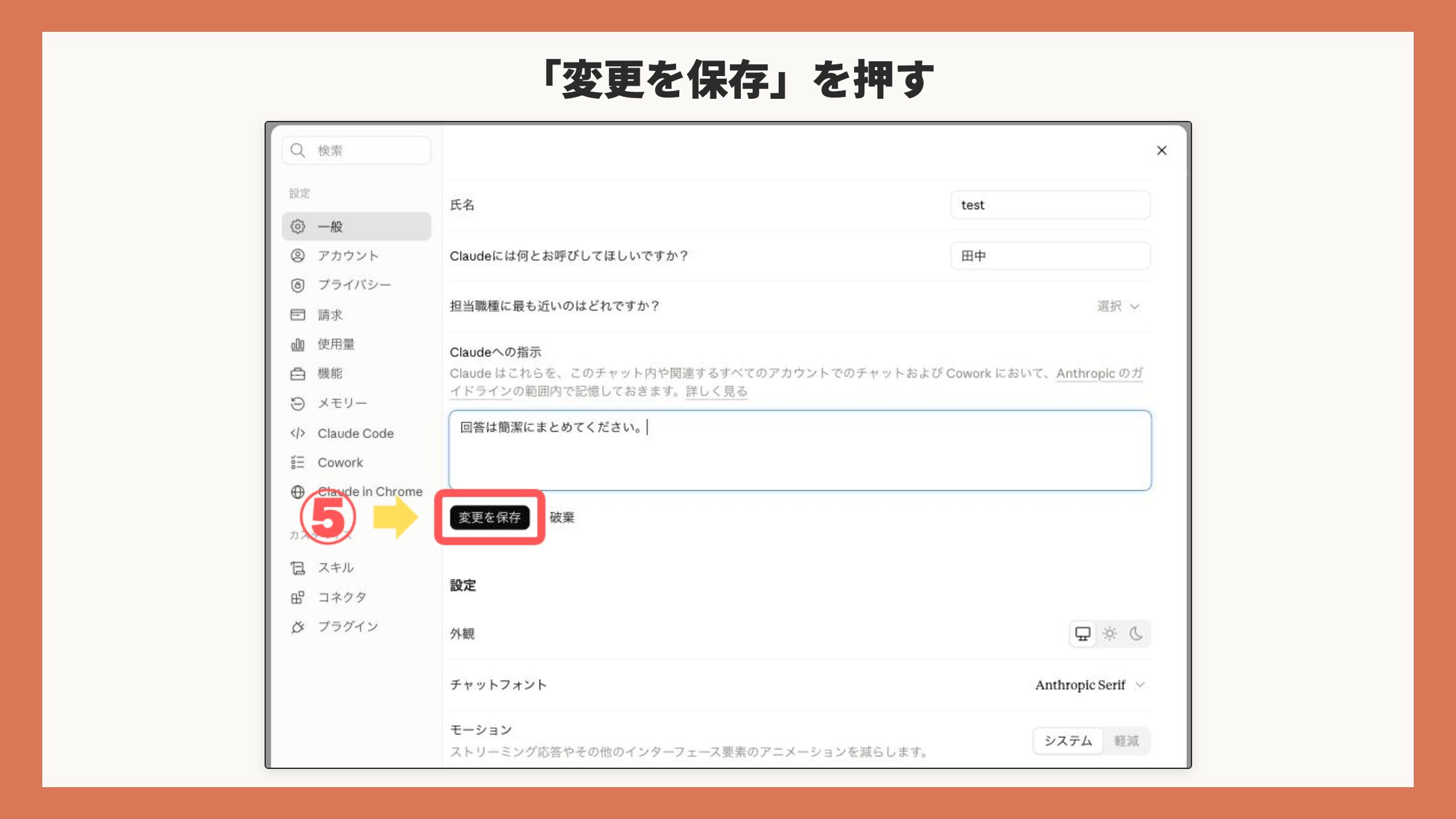Image resolution: width=1456 pixels, height=819 pixels.
Task: Click the 氏名 field containing test
Action: [x=1050, y=205]
